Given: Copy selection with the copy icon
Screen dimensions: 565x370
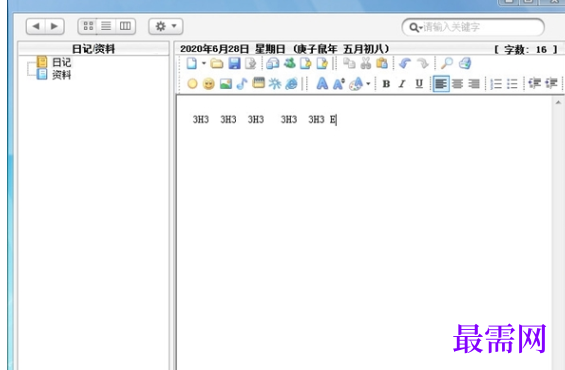Looking at the screenshot, I should (x=349, y=63).
